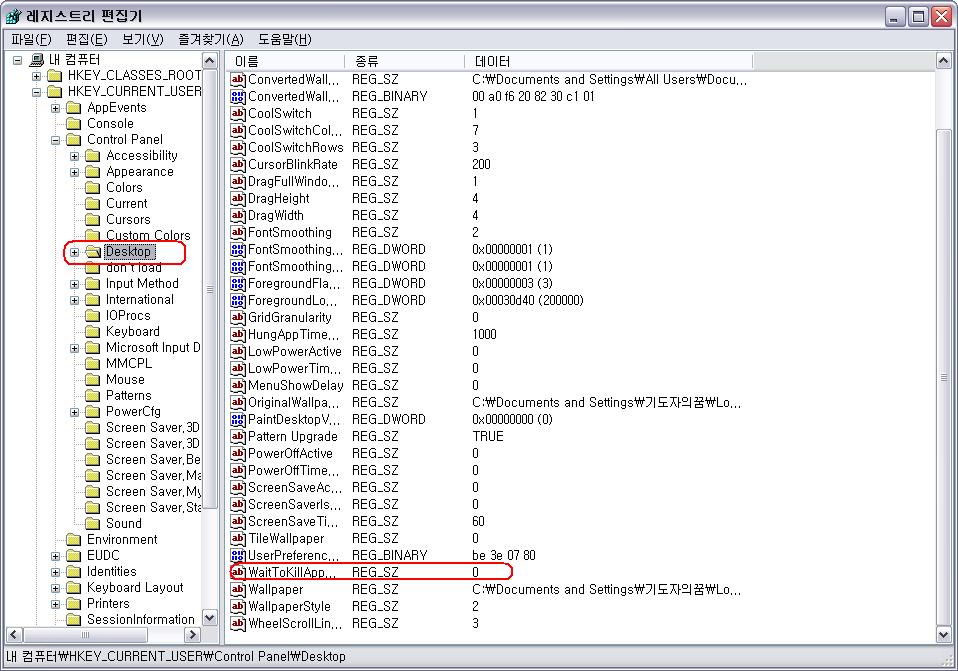Click the Cursors folder icon
The height and width of the screenshot is (671, 958).
tap(92, 219)
